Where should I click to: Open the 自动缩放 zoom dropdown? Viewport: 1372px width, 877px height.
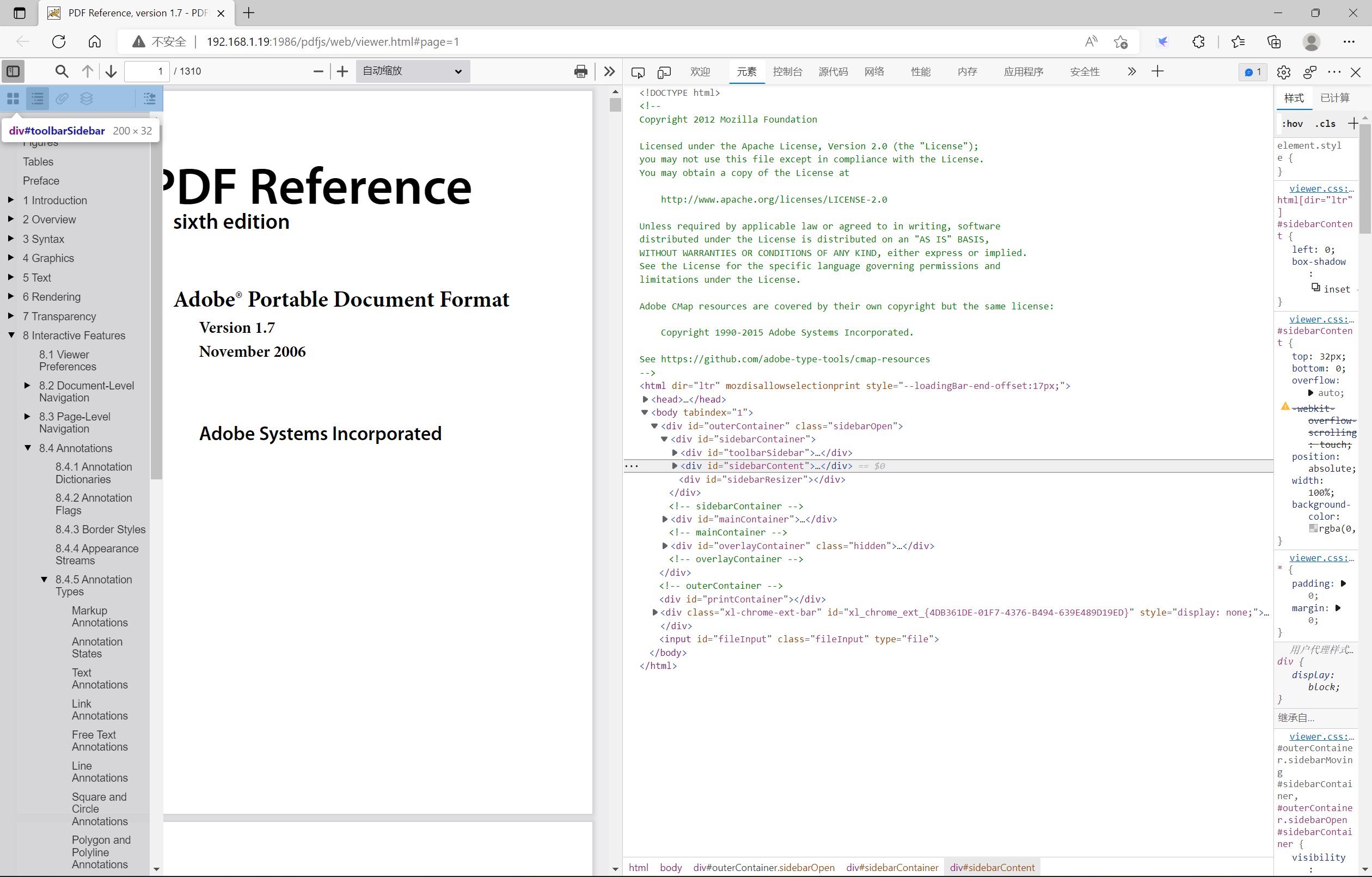tap(413, 71)
